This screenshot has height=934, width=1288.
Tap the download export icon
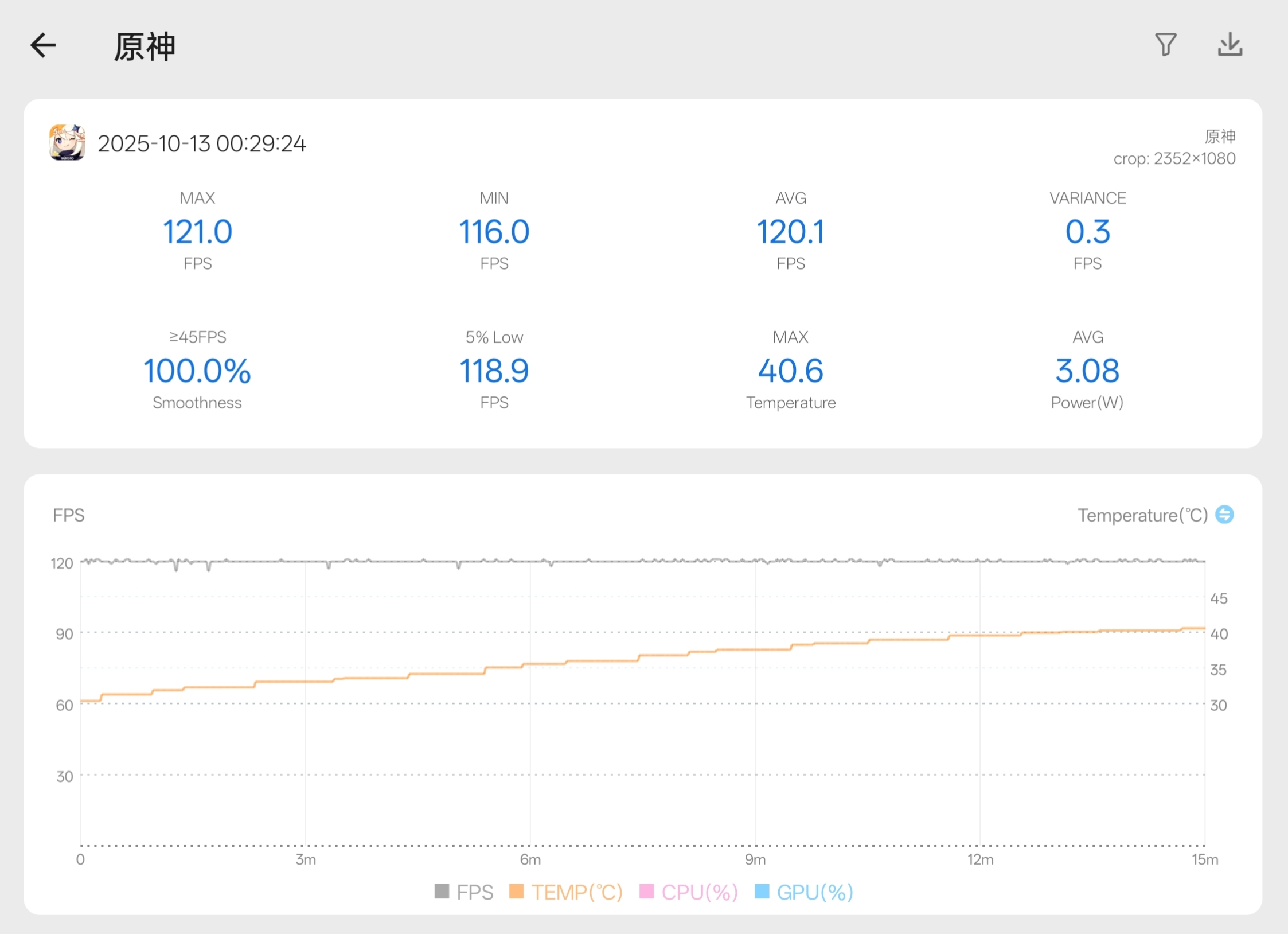1230,45
